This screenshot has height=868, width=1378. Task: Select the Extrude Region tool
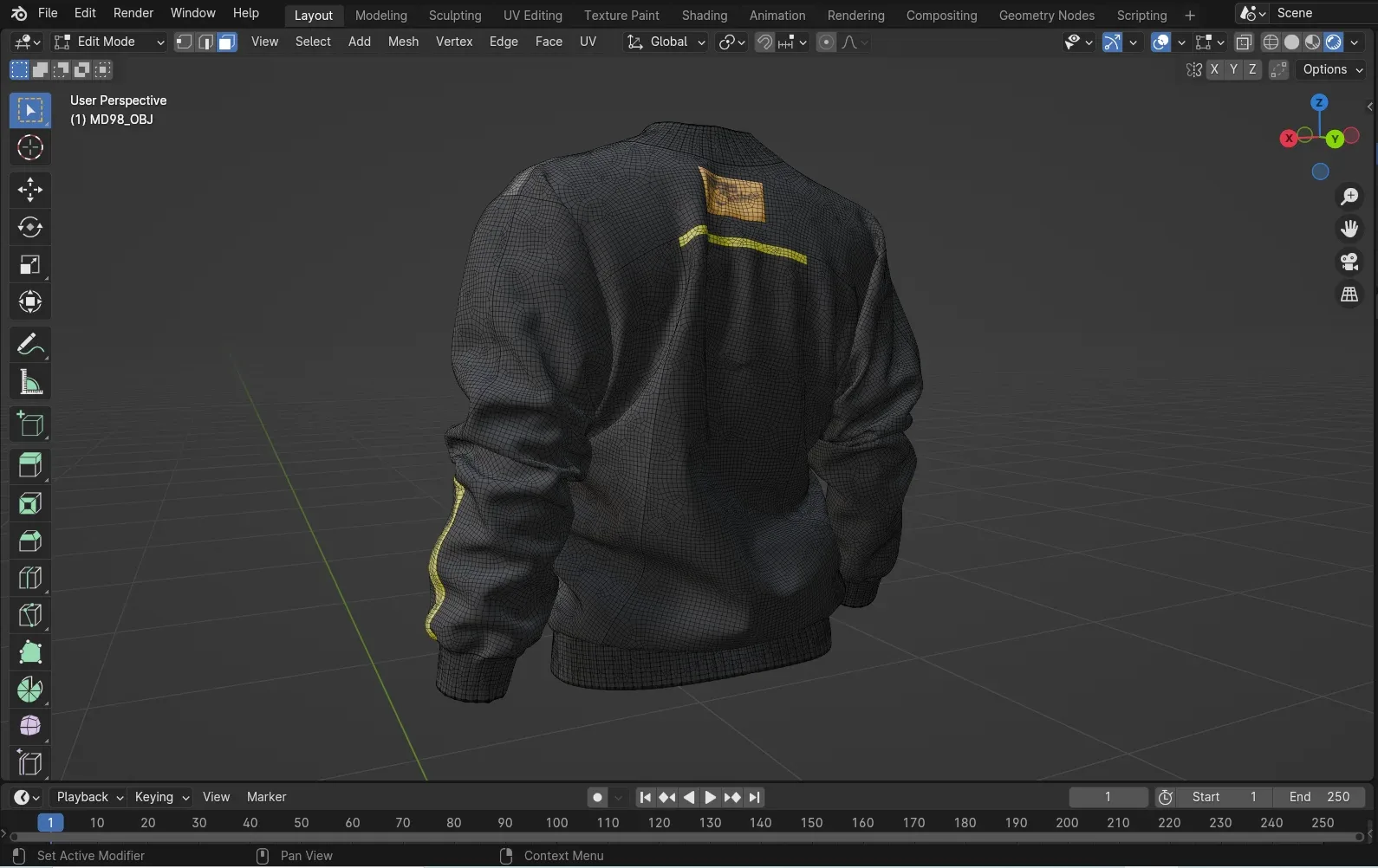[30, 466]
